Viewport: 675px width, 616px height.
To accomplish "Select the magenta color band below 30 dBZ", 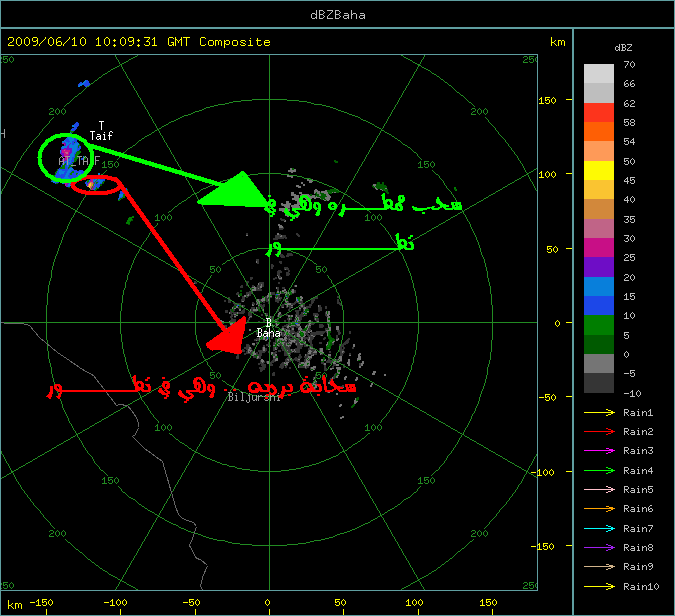I will coord(599,248).
